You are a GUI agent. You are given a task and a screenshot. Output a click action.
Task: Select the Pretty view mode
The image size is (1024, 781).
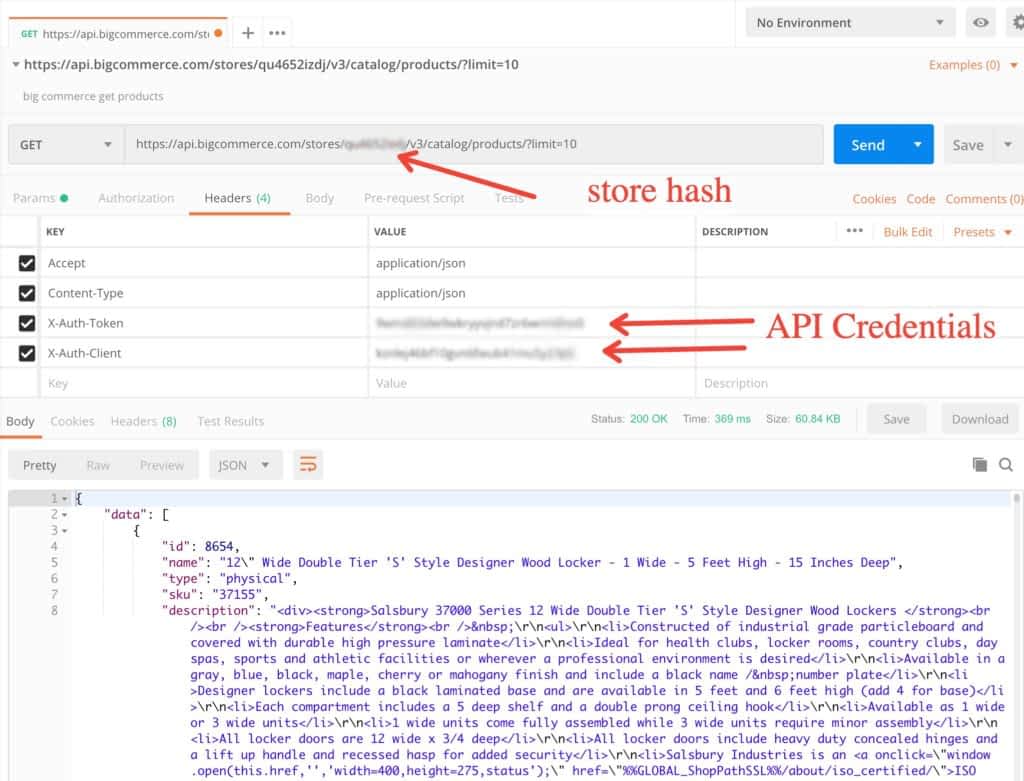(x=39, y=465)
